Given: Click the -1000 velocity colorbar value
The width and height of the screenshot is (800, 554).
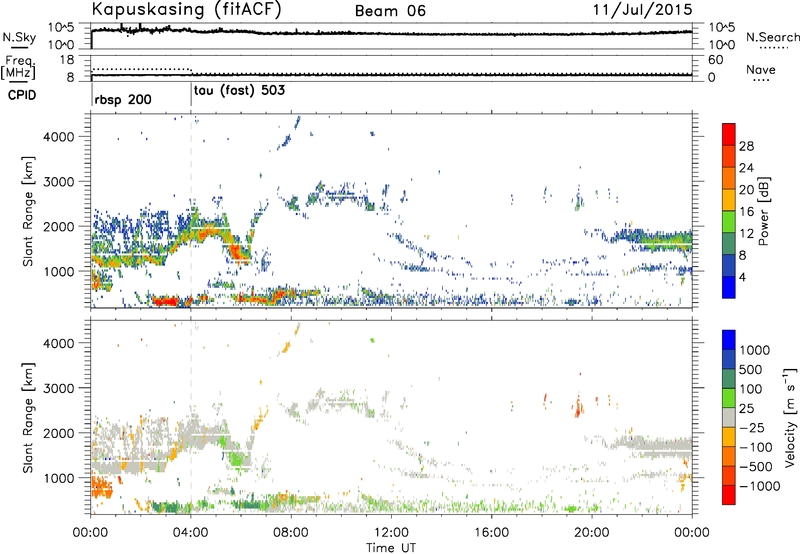Looking at the screenshot, I should point(760,486).
